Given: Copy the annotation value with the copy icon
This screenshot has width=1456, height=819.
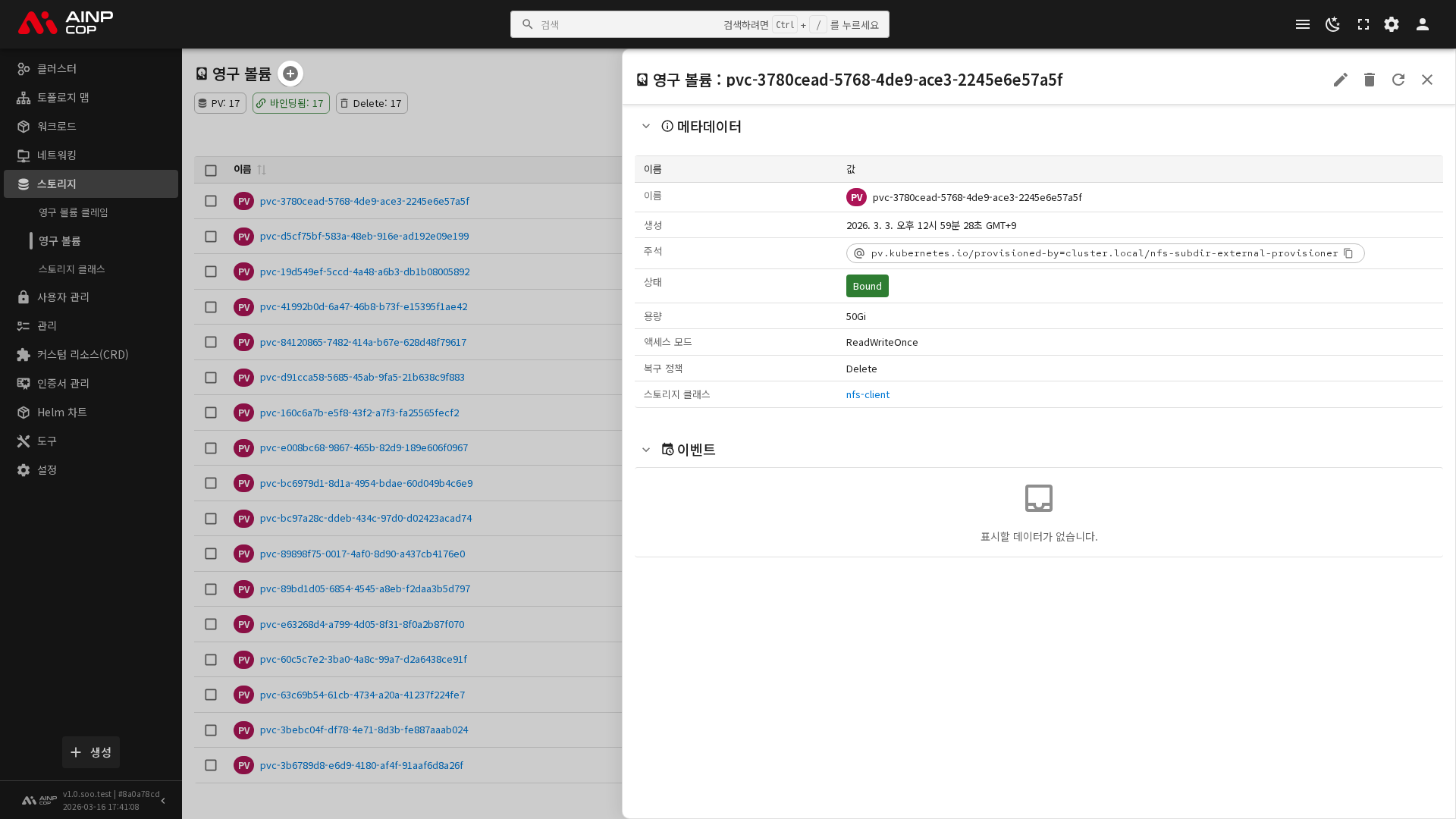Looking at the screenshot, I should coord(1348,253).
